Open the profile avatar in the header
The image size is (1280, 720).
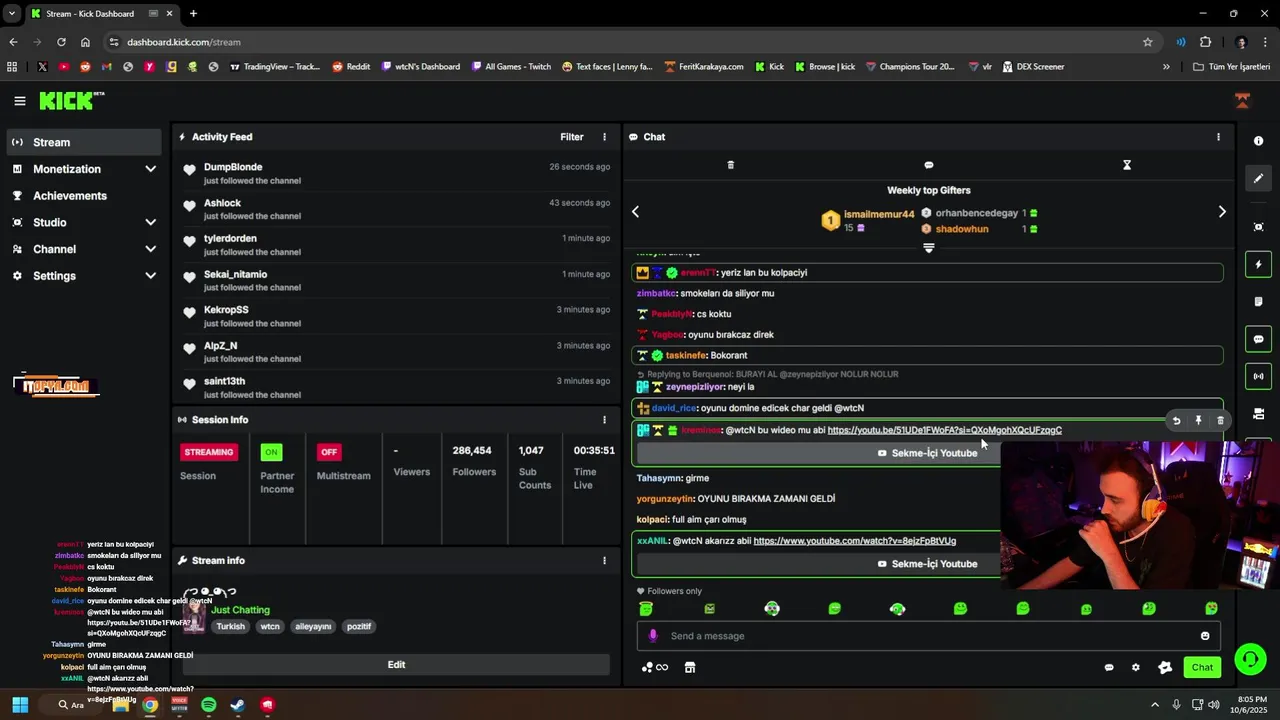(1242, 101)
